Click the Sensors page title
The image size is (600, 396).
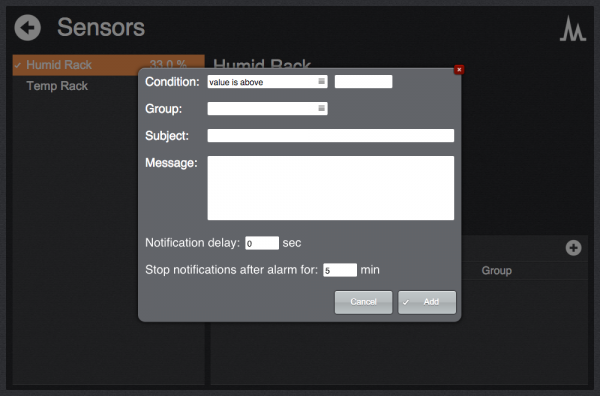(x=101, y=28)
